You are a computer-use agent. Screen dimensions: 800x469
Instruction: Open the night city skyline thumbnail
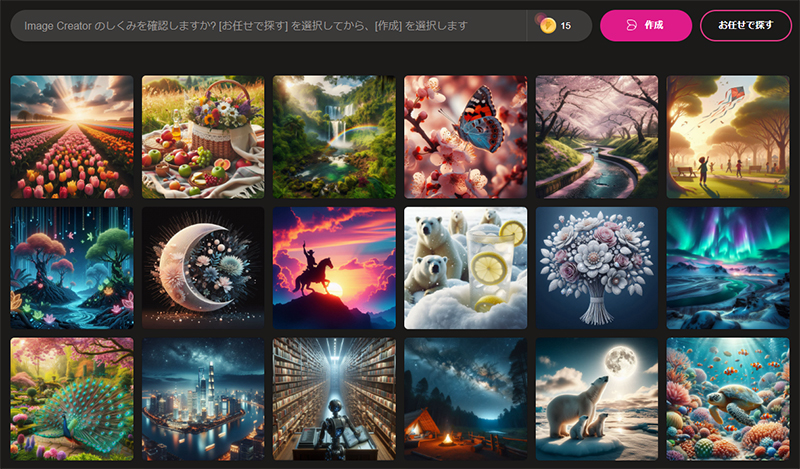coord(203,399)
